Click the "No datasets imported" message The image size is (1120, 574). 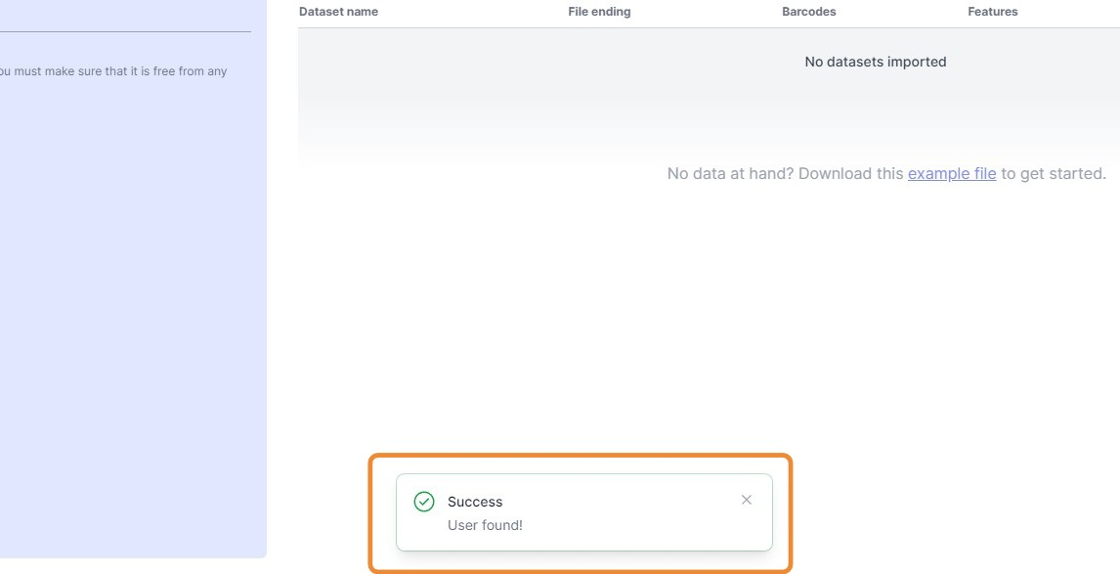[875, 62]
